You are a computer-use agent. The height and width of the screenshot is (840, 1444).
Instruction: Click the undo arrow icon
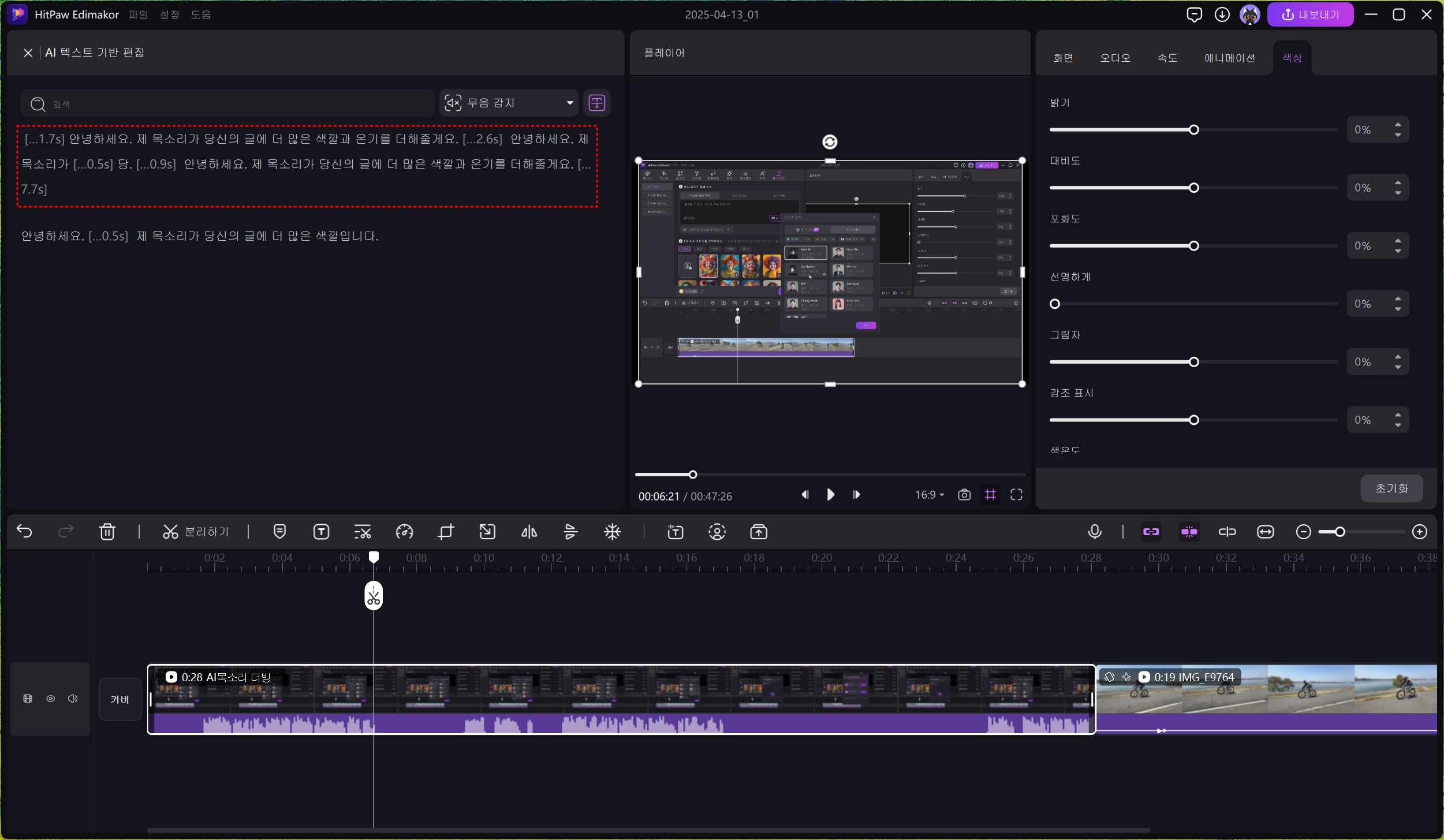25,532
